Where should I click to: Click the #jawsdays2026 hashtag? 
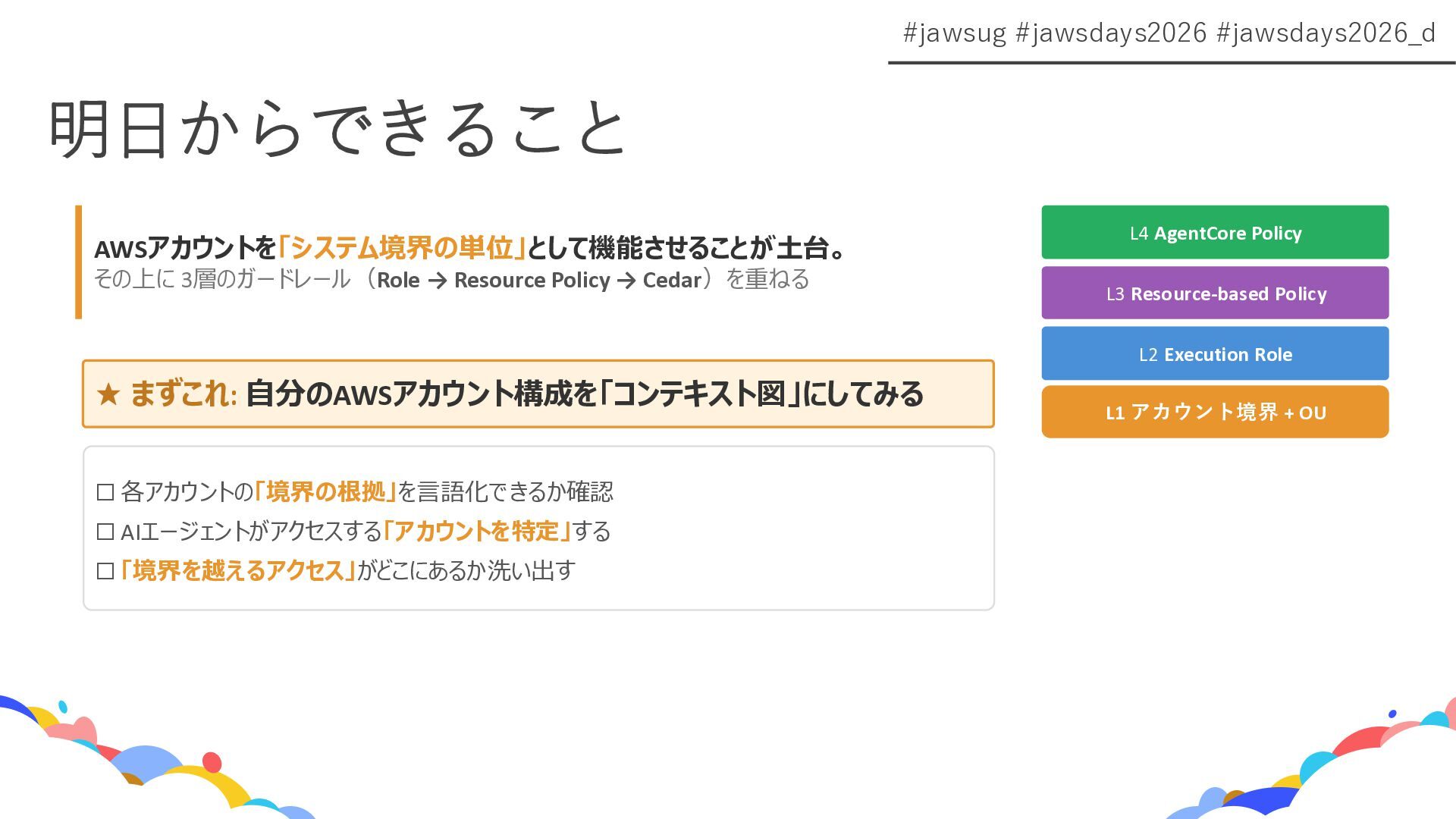(x=1111, y=33)
